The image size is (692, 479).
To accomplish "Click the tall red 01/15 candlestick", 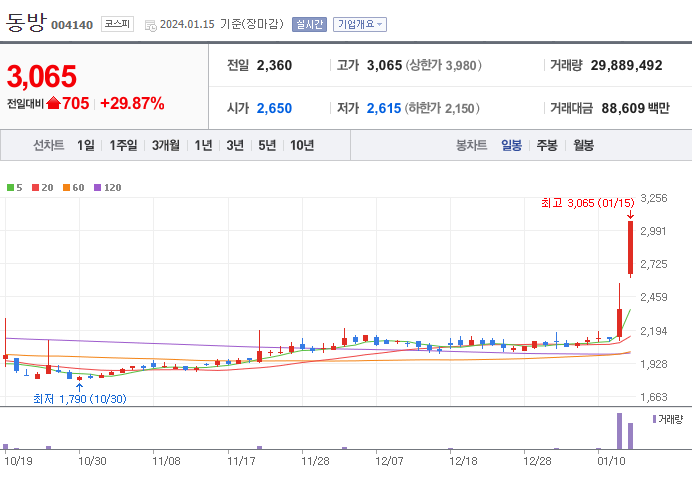I will (631, 249).
